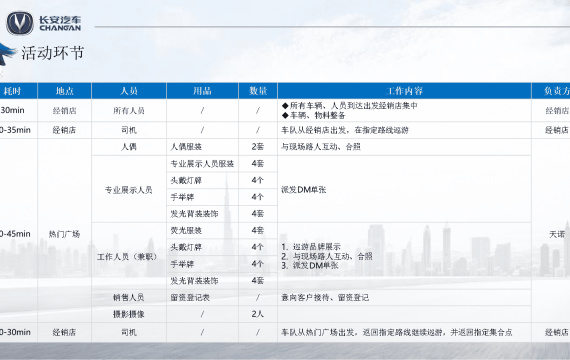Screen dimensions: 570x360
Task: Click the 天诺 responsible party cell
Action: [x=557, y=234]
